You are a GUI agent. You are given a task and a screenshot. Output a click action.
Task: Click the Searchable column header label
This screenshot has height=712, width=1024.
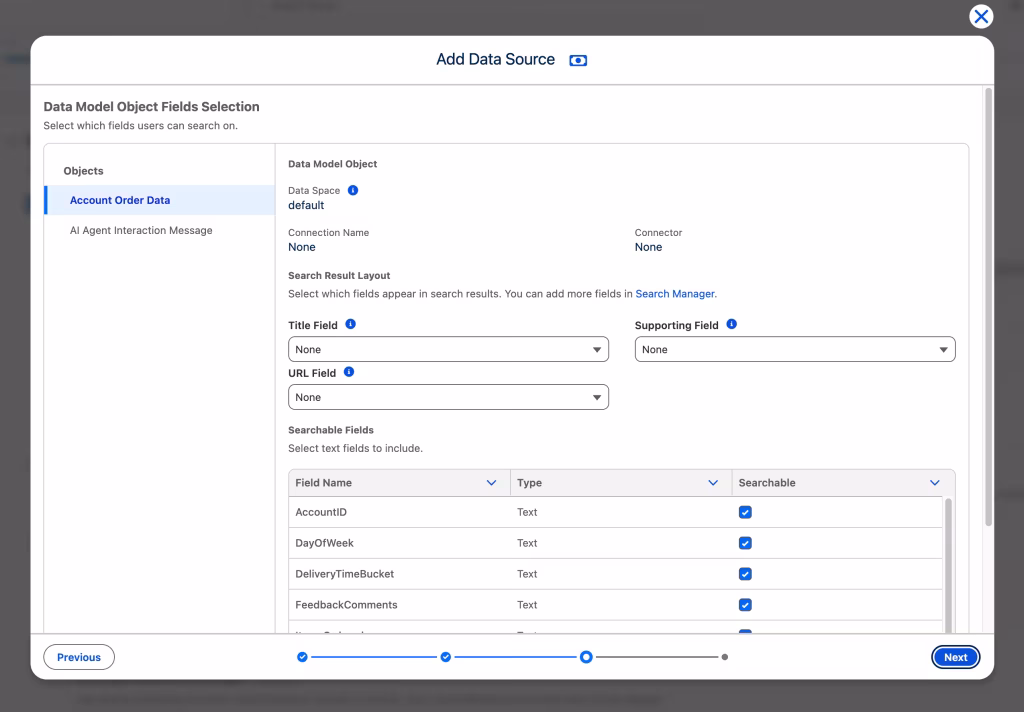767,483
